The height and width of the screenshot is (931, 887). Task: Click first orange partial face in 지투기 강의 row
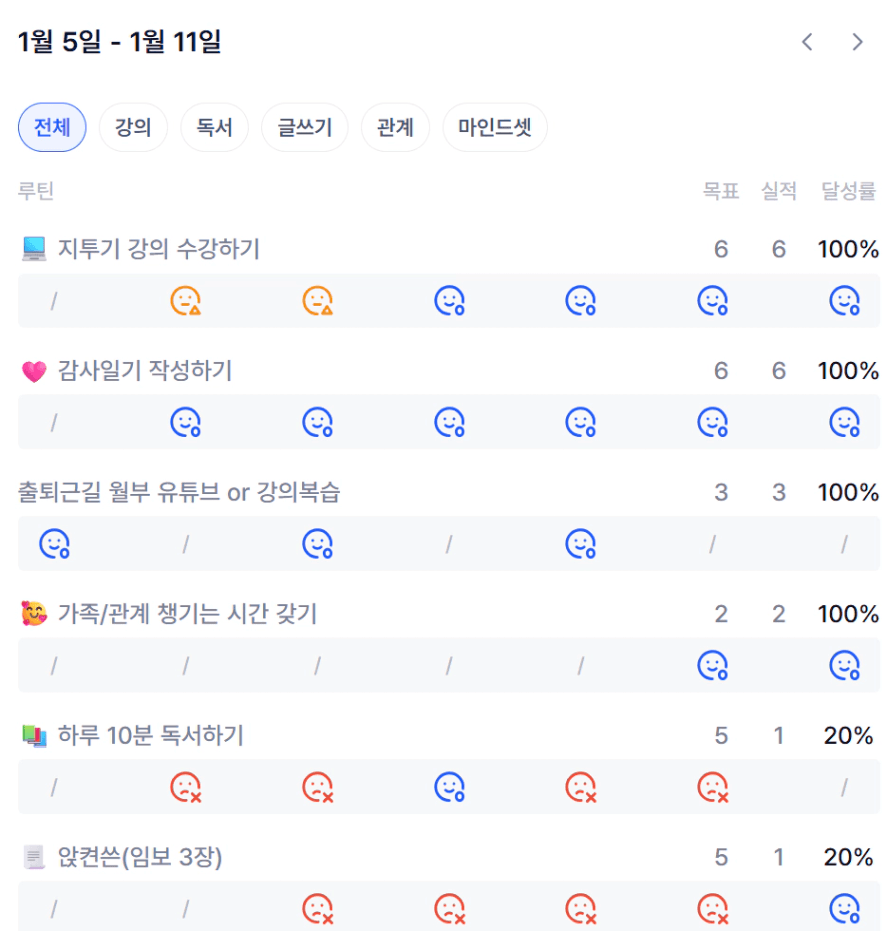pyautogui.click(x=185, y=301)
